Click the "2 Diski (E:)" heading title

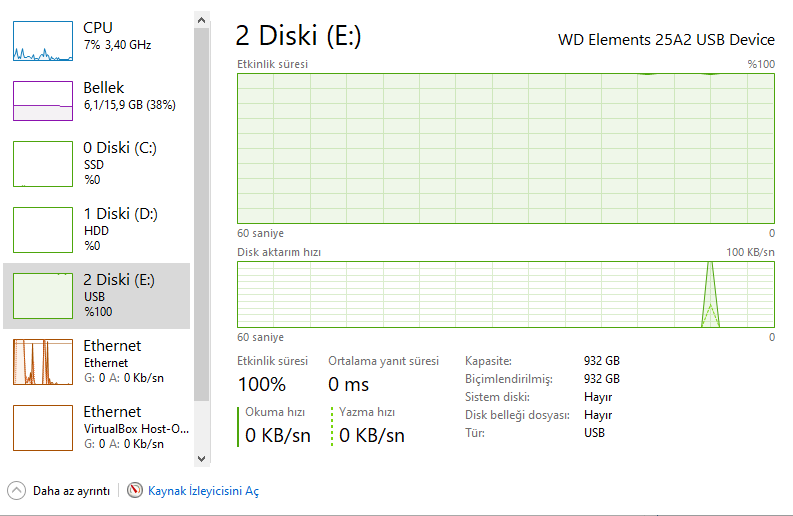point(298,36)
